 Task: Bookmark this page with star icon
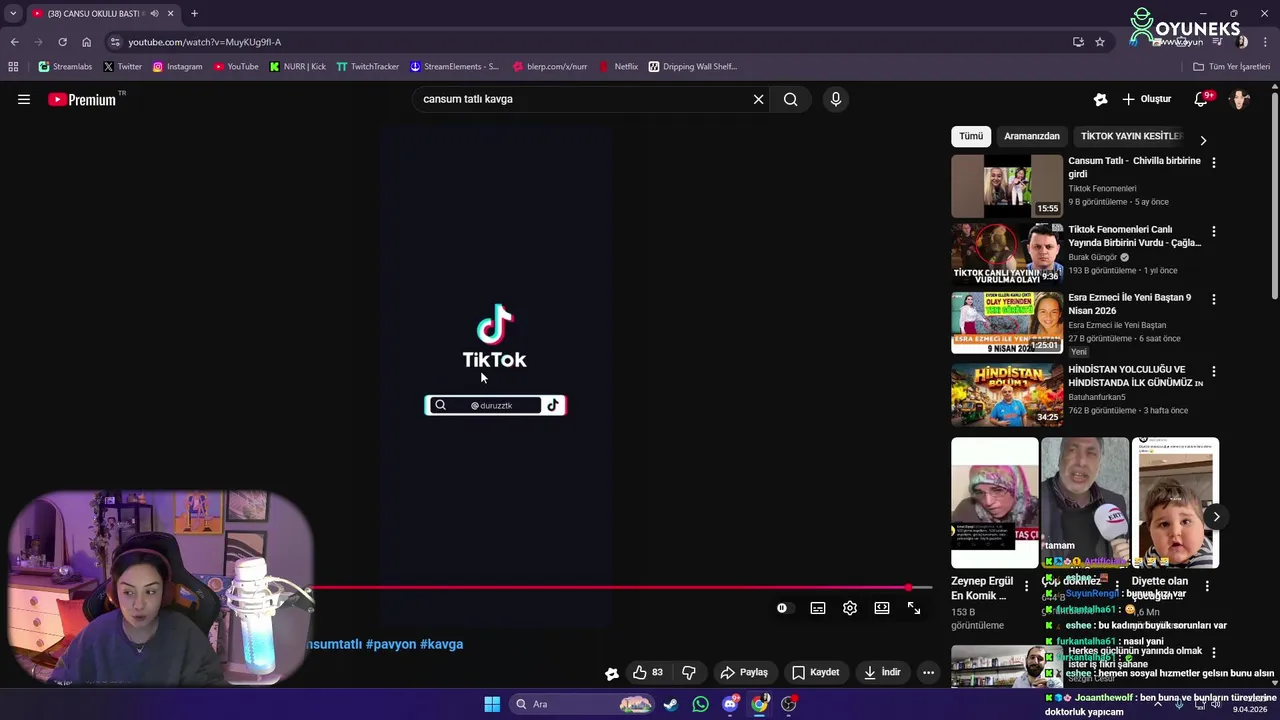1100,42
